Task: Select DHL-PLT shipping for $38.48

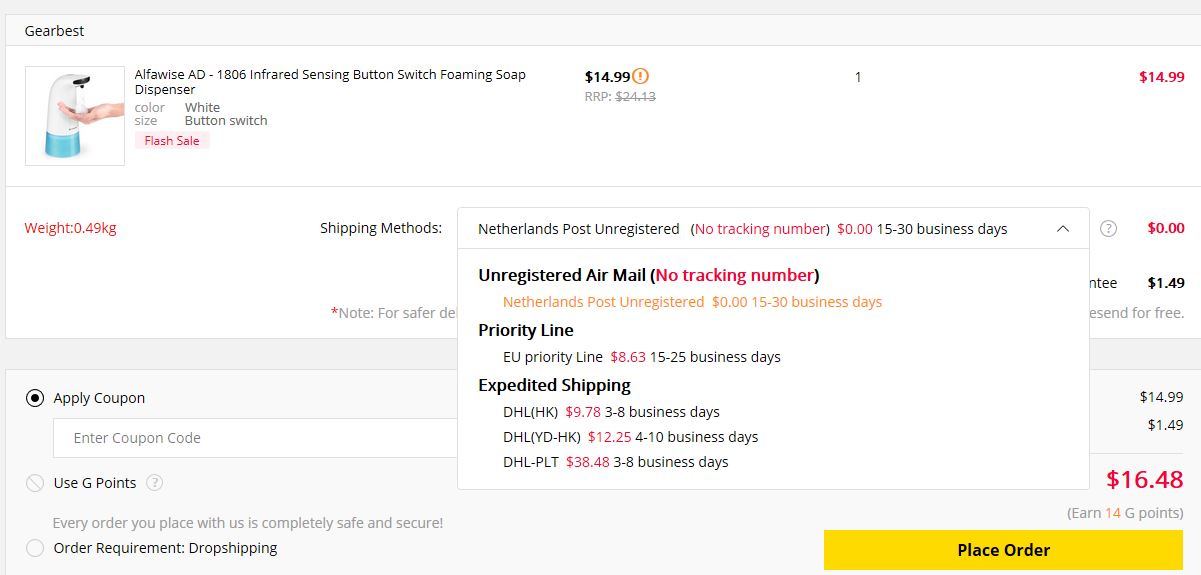Action: [x=615, y=462]
